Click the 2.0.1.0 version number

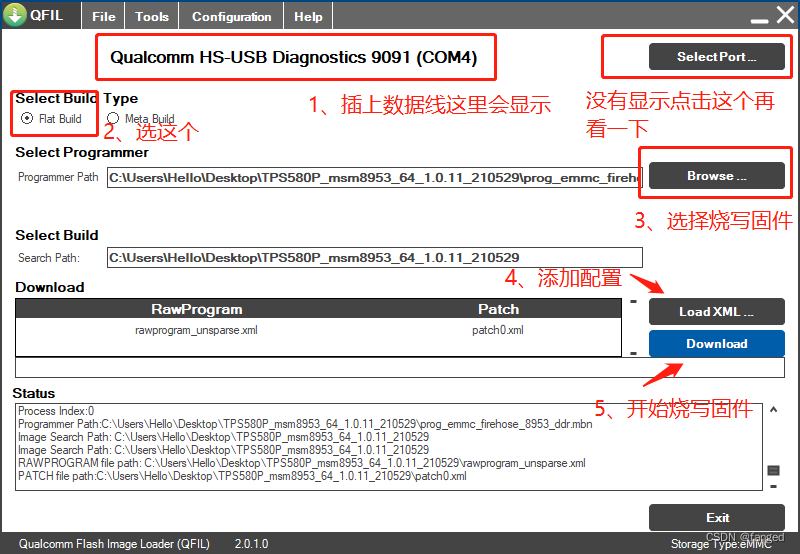pos(251,544)
